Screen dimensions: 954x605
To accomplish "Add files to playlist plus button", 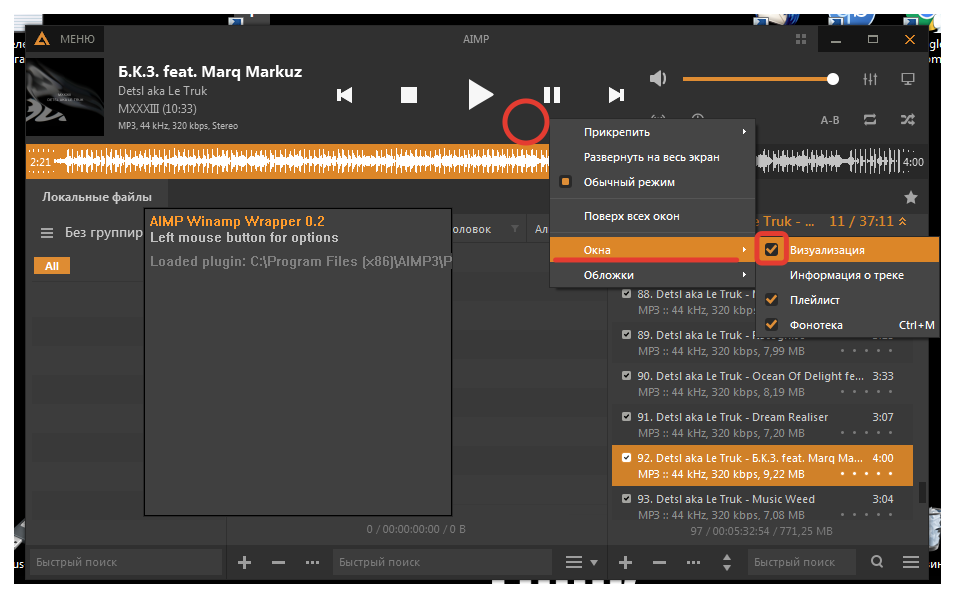I will coord(625,562).
